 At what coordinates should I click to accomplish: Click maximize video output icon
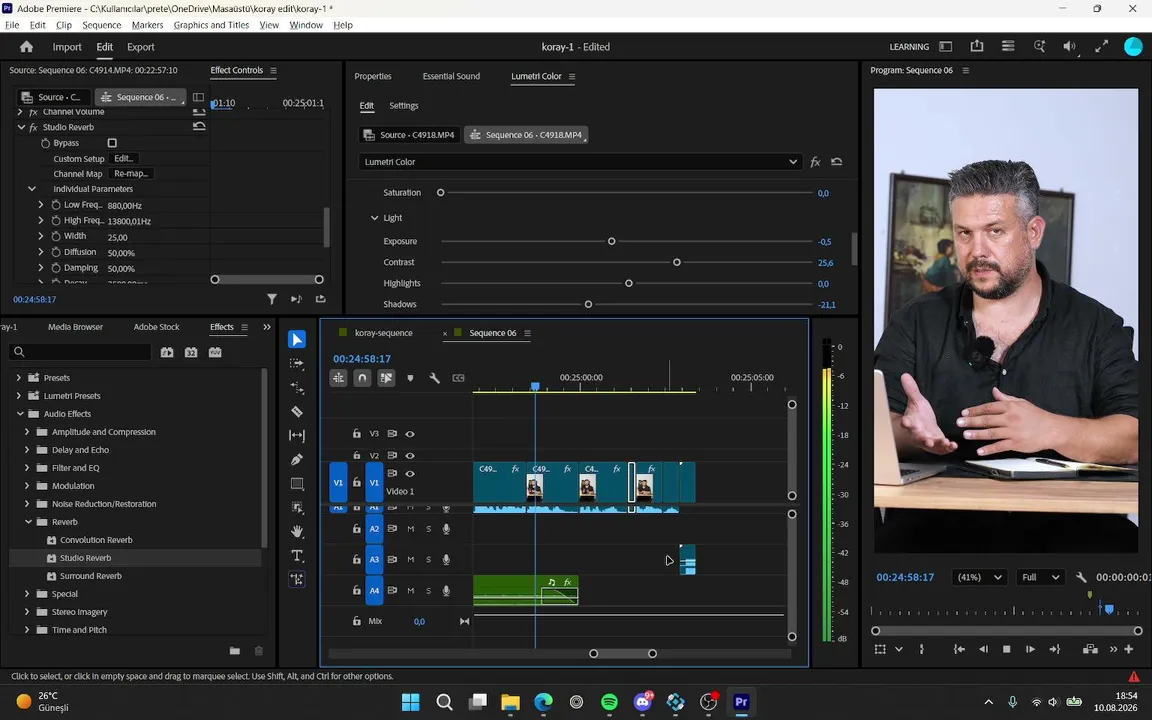(x=1101, y=46)
